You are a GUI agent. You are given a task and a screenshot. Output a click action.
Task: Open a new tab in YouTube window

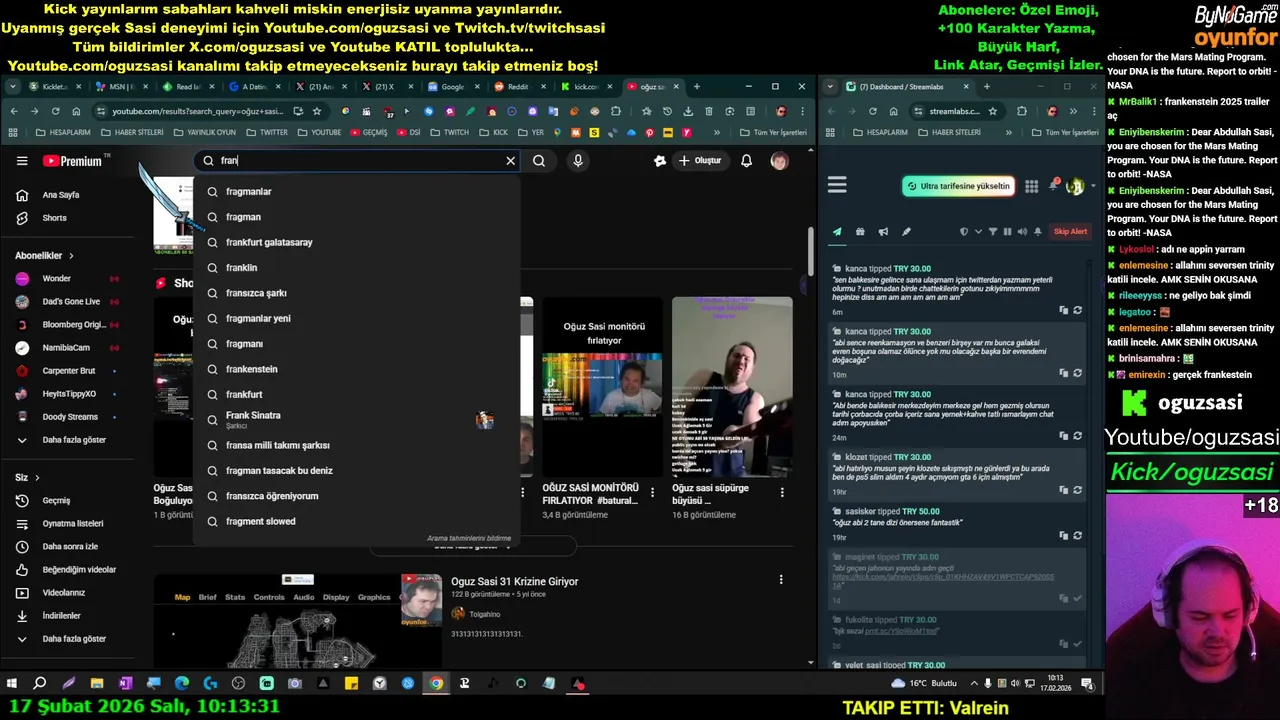pyautogui.click(x=697, y=87)
